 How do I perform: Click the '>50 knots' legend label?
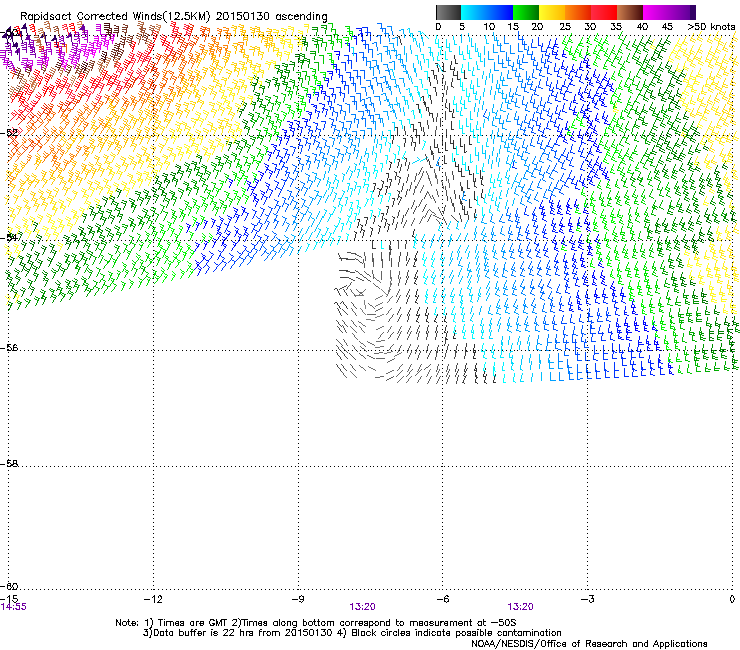pos(712,27)
